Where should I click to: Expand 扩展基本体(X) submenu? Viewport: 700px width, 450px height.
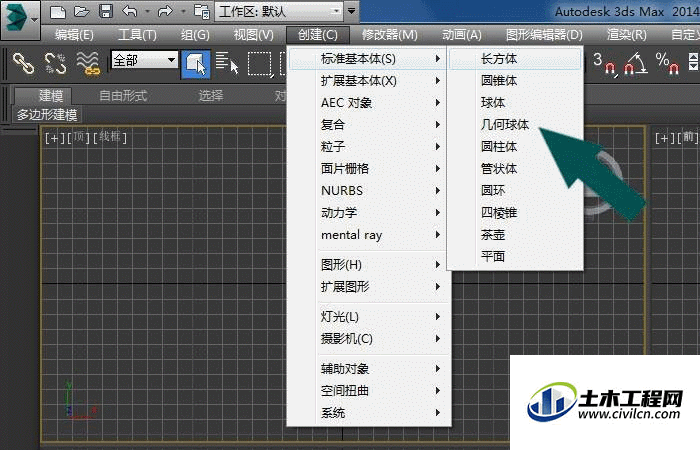pyautogui.click(x=368, y=81)
